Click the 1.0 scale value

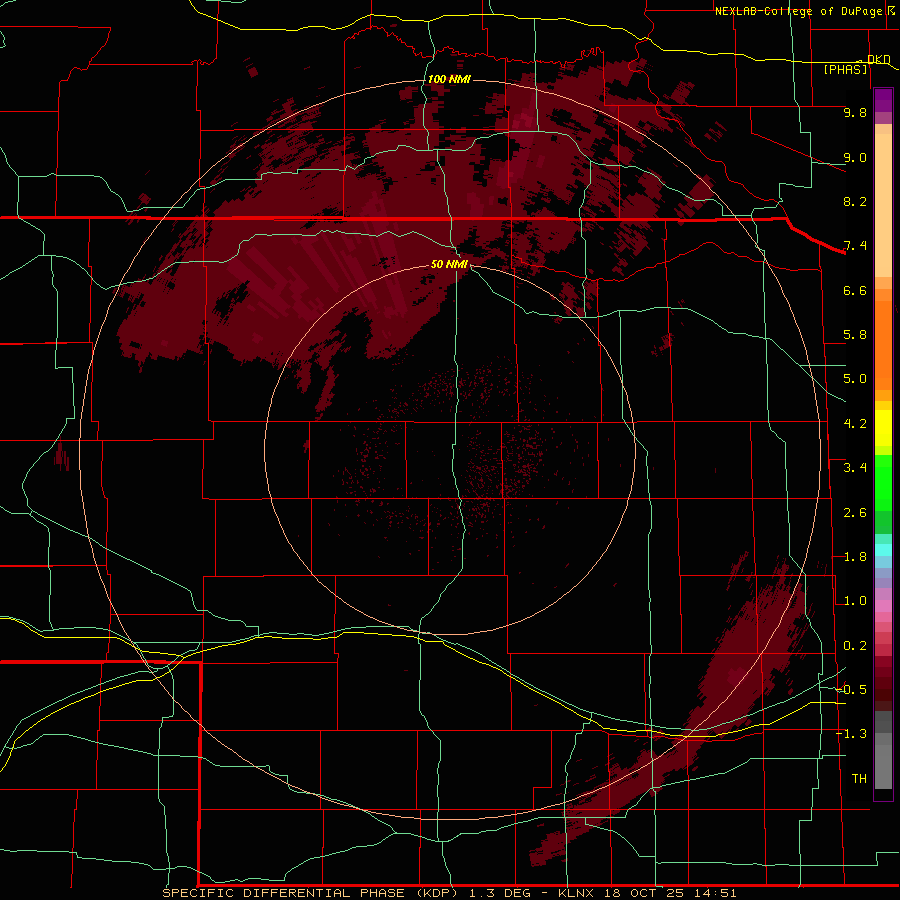[x=855, y=601]
